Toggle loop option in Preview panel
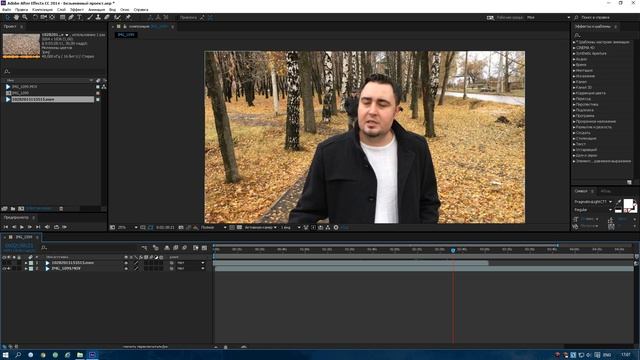This screenshot has height=360, width=640. (x=56, y=227)
